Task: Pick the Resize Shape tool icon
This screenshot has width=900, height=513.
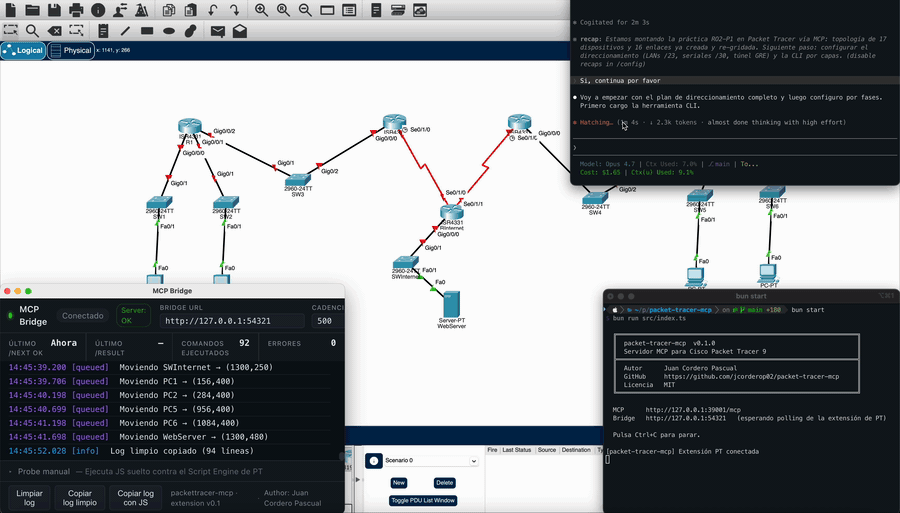Action: pos(76,30)
